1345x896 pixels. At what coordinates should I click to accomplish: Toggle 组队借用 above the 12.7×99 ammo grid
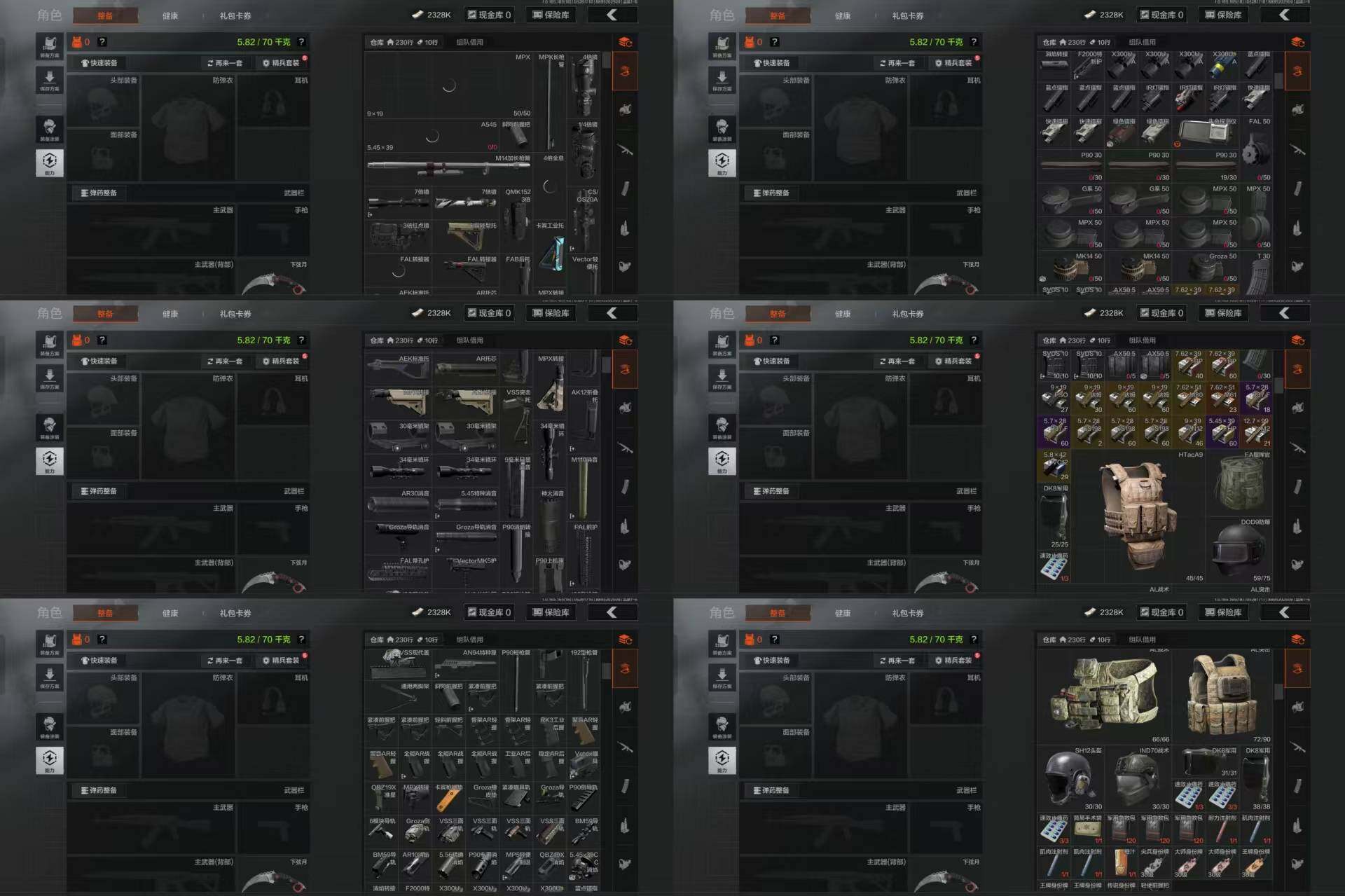pos(1142,340)
